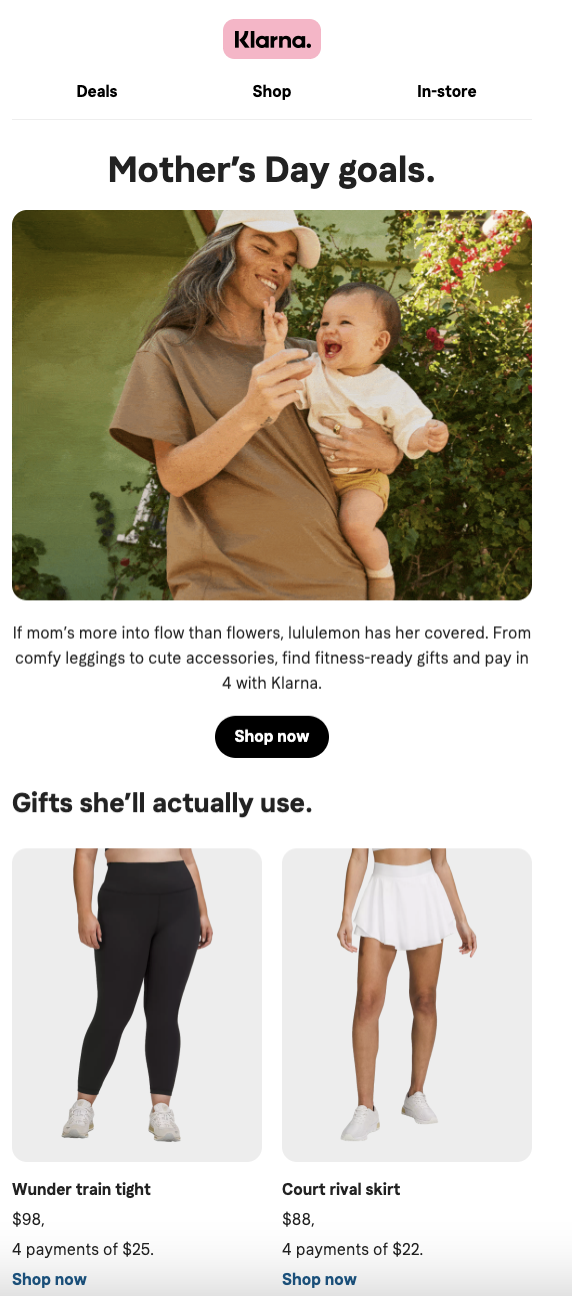Open the Deals navigation item
Image resolution: width=572 pixels, height=1296 pixels.
coord(97,91)
